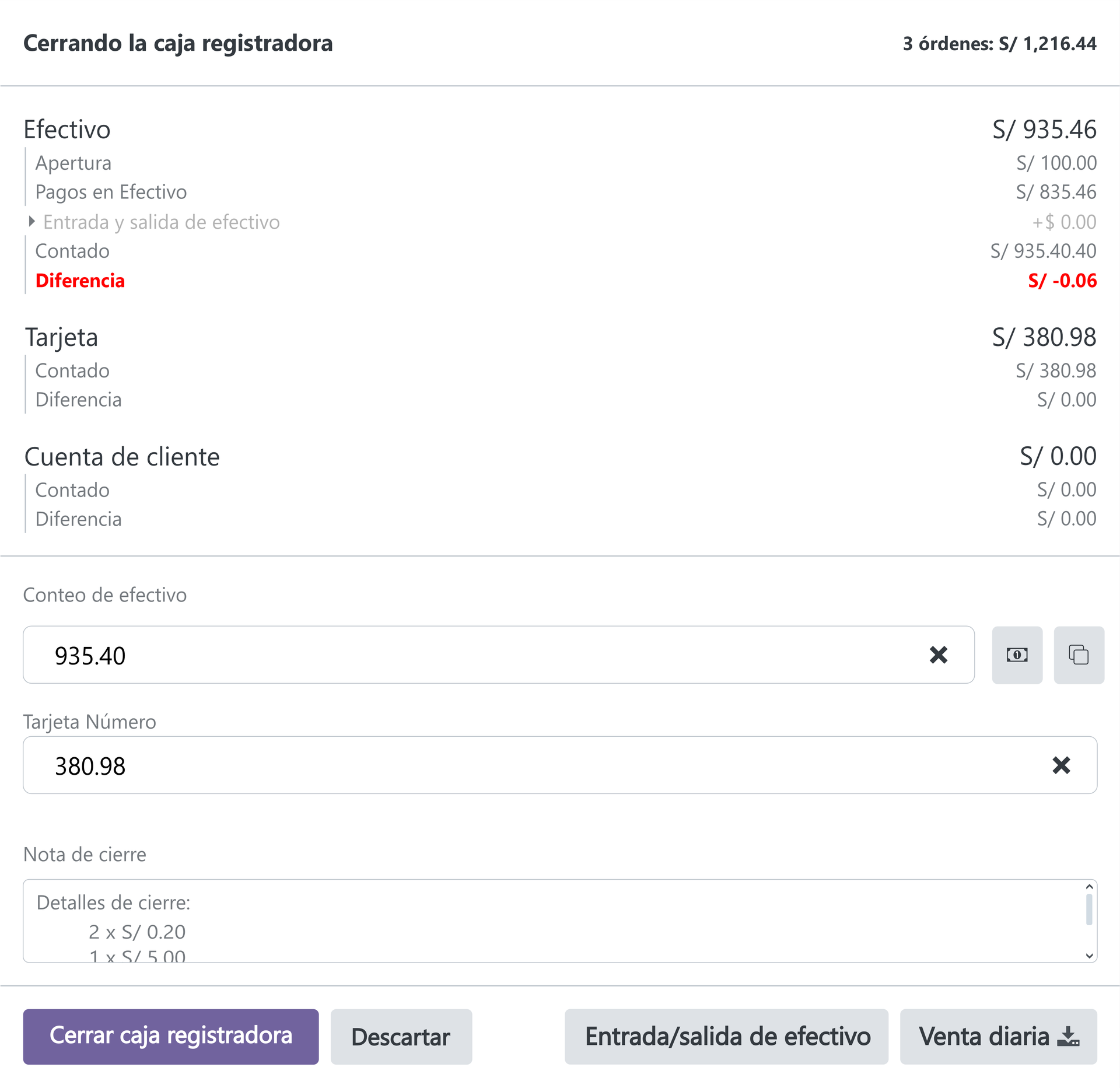Expand the Entrada y salida de efectivo triangle
This screenshot has height=1088, width=1120.
[32, 222]
